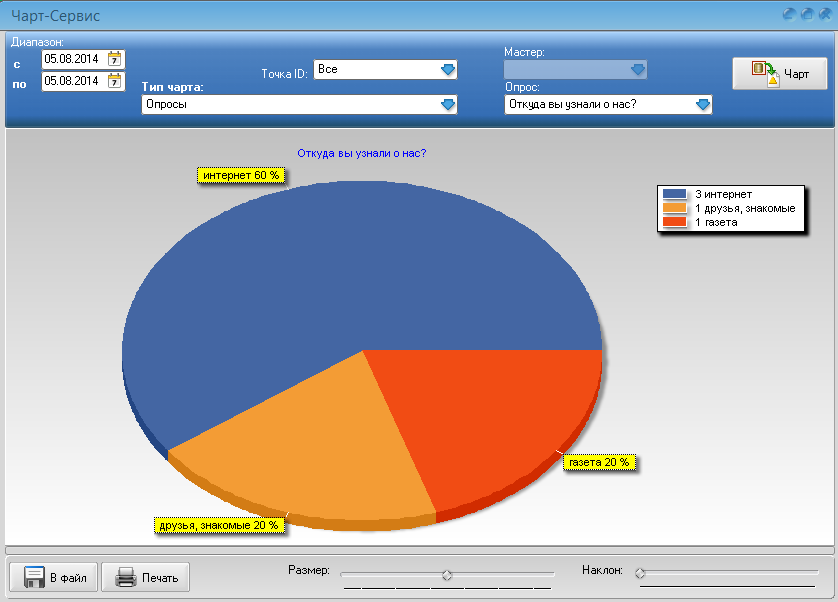Select blue интернет legend color swatch
Image resolution: width=838 pixels, height=602 pixels.
click(675, 194)
